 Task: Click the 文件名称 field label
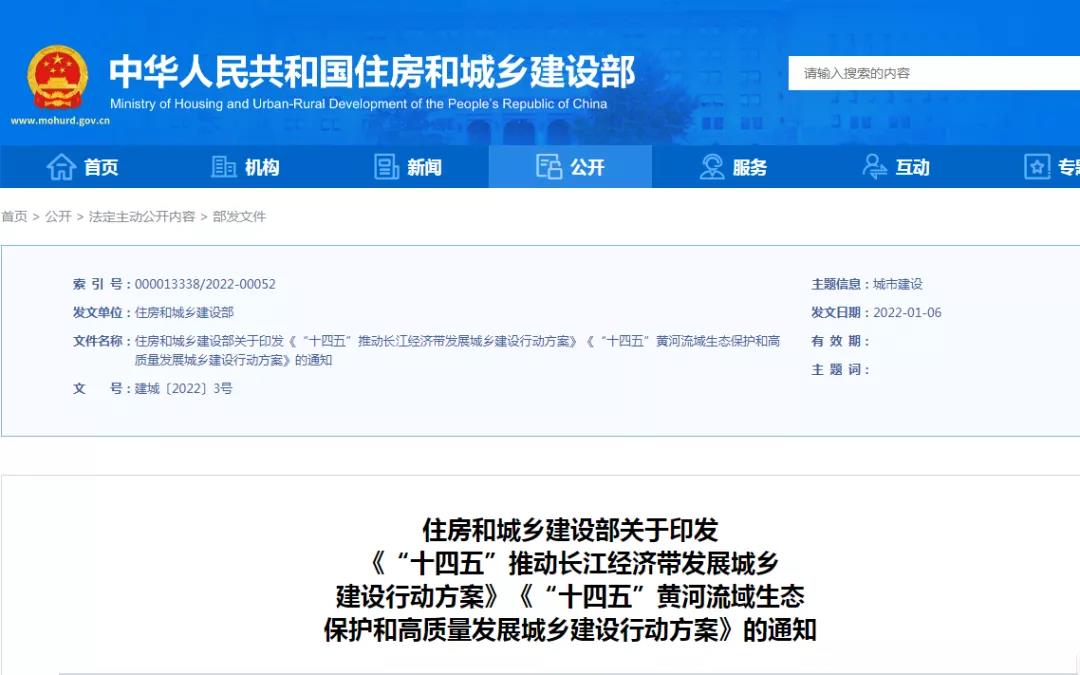click(102, 341)
